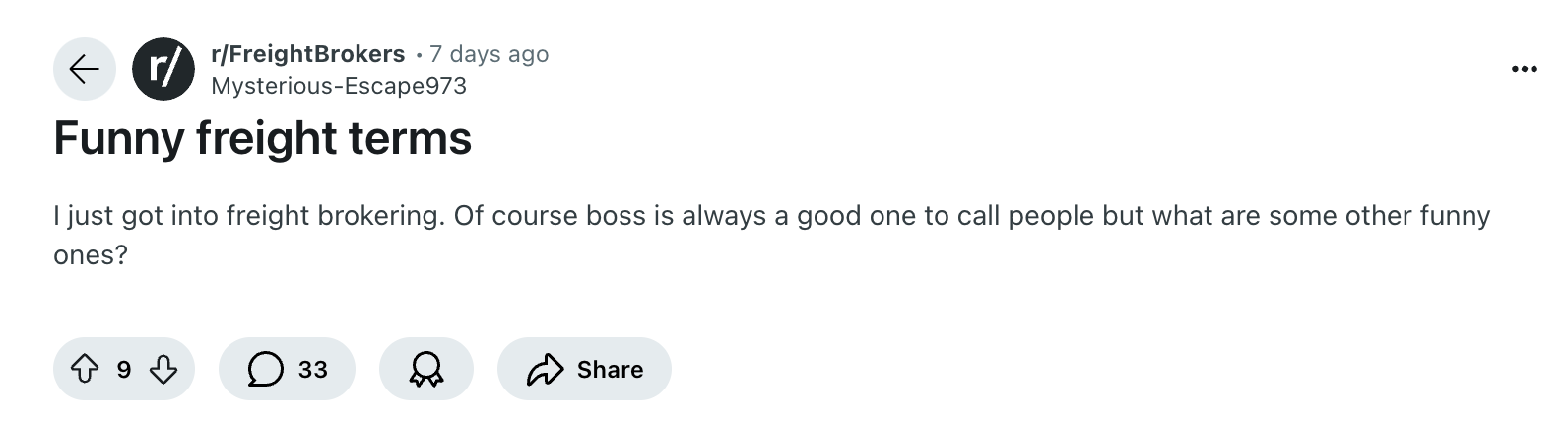Give an award using the ribbon icon

coord(425,369)
